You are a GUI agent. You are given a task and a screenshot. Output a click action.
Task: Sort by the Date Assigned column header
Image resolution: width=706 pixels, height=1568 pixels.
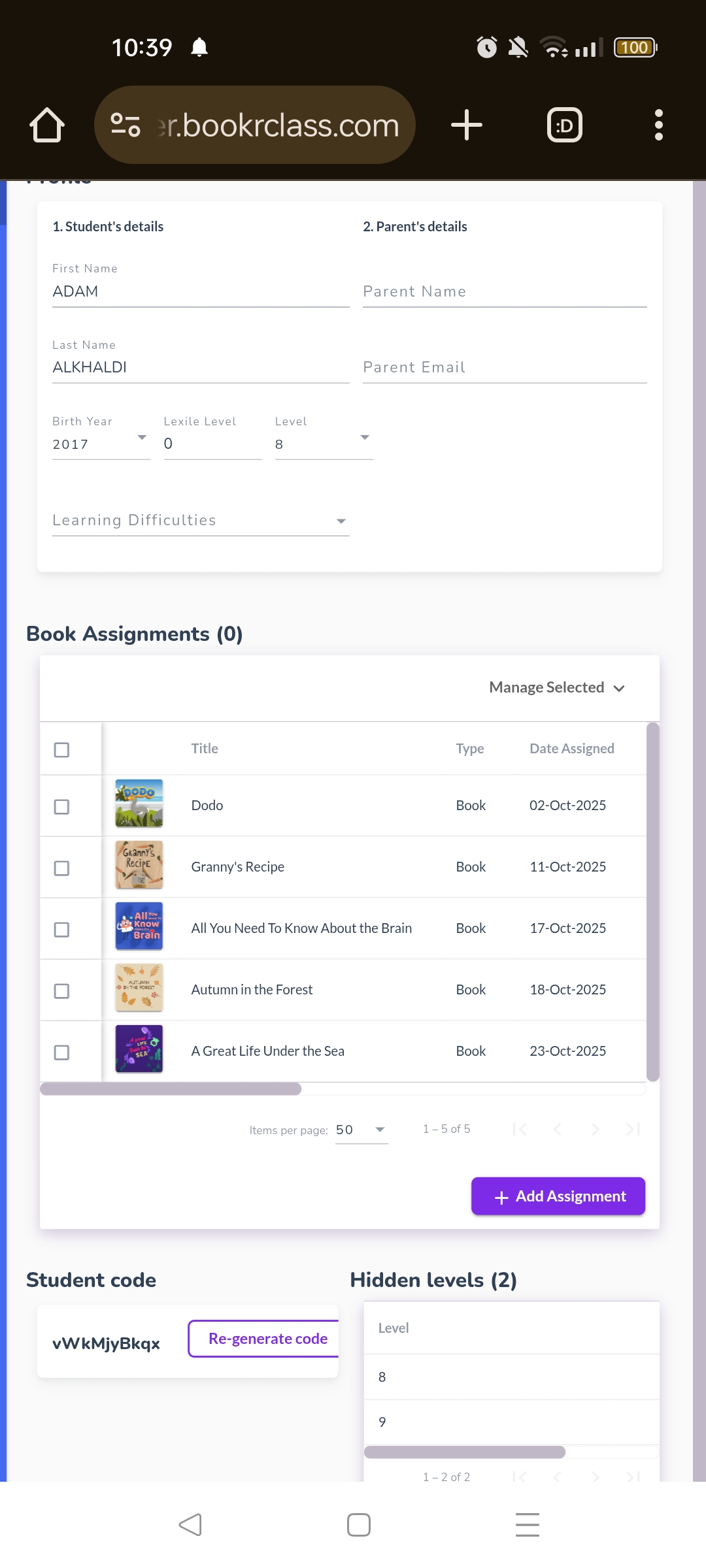[x=571, y=749]
